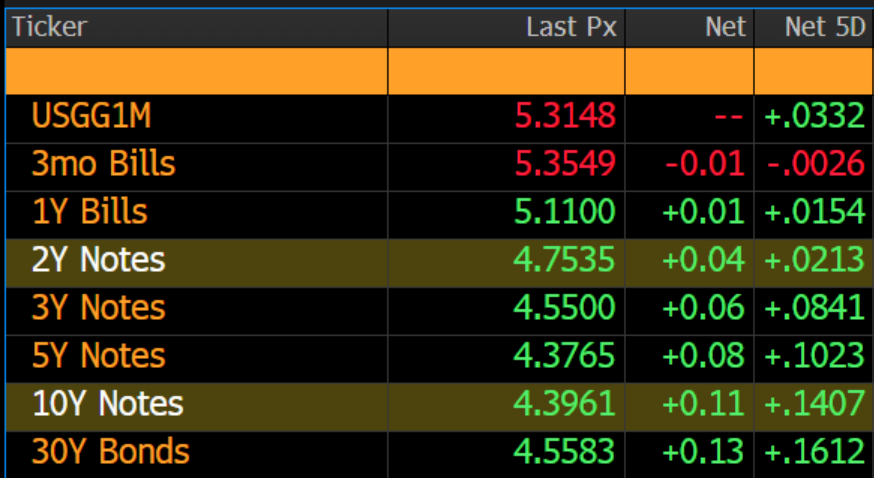Click the +.0213 five-day net value
Screen dimensions: 874x478
815,260
